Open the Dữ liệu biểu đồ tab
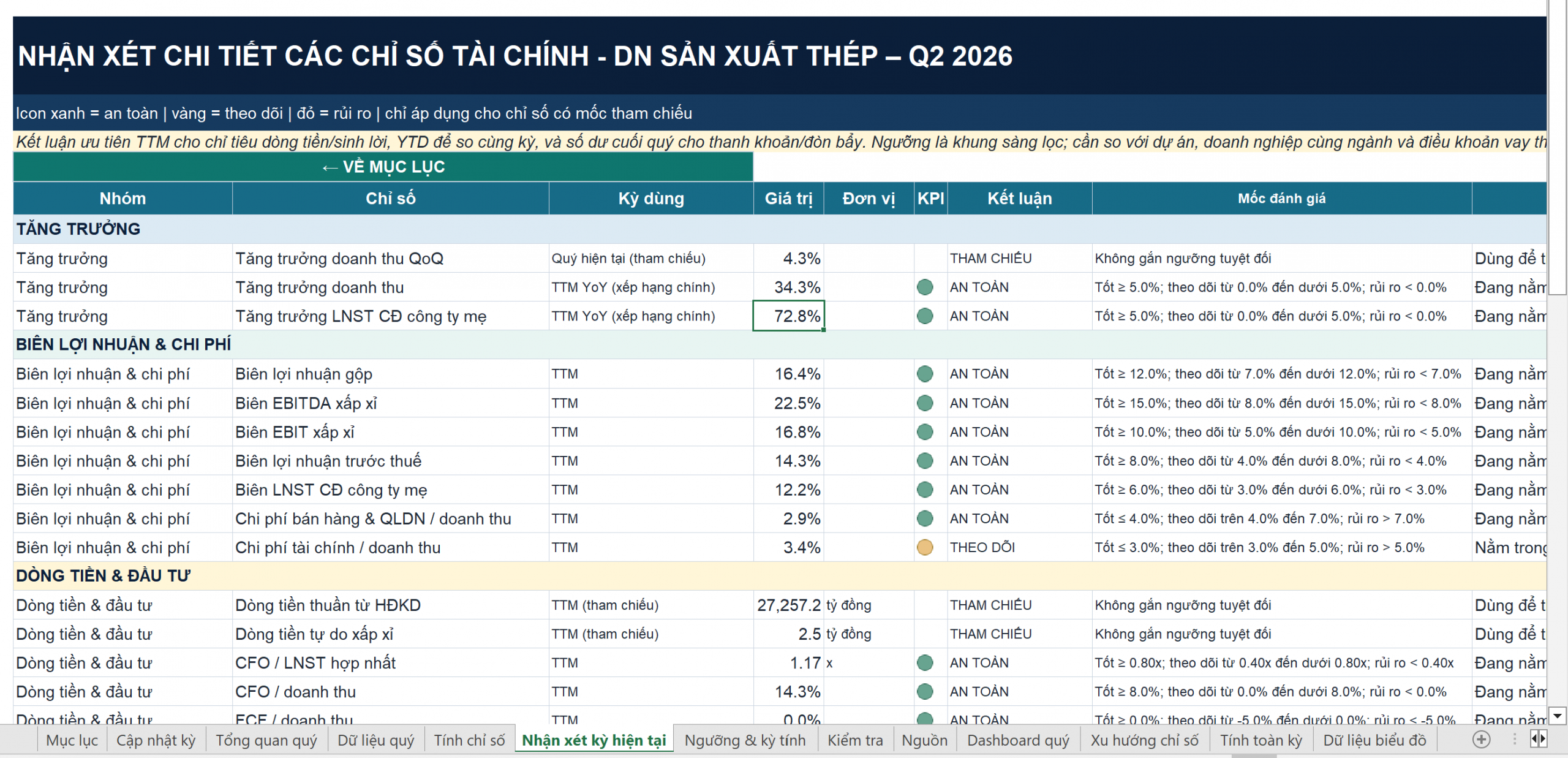Screen dimensions: 1568x758 point(1374,740)
